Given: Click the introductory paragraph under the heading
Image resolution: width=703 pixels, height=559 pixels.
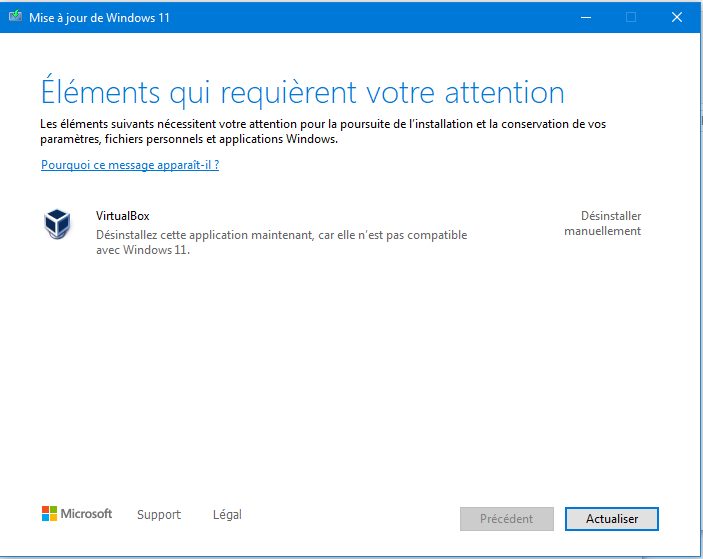Looking at the screenshot, I should 320,132.
